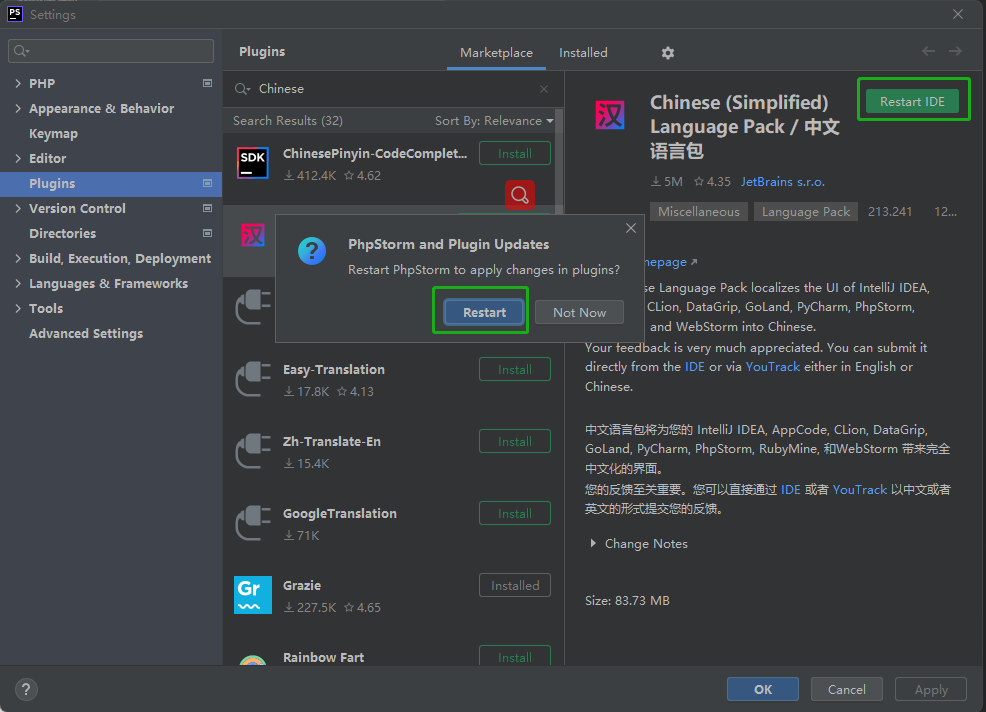Install the Zh-Translate-En plugin
The height and width of the screenshot is (712, 986).
(x=514, y=442)
